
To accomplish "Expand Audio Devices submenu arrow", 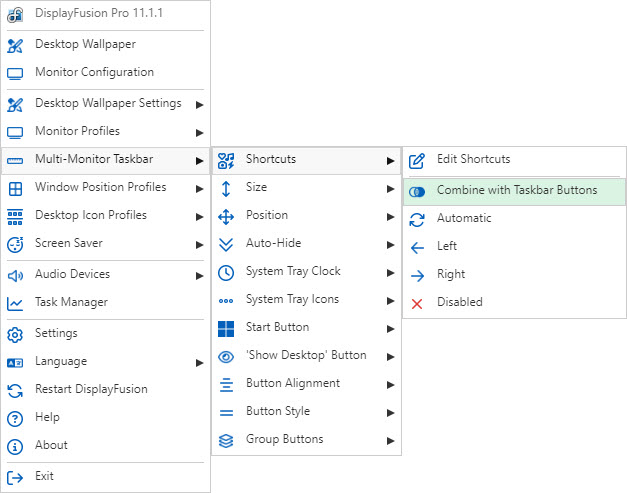I will tap(199, 276).
